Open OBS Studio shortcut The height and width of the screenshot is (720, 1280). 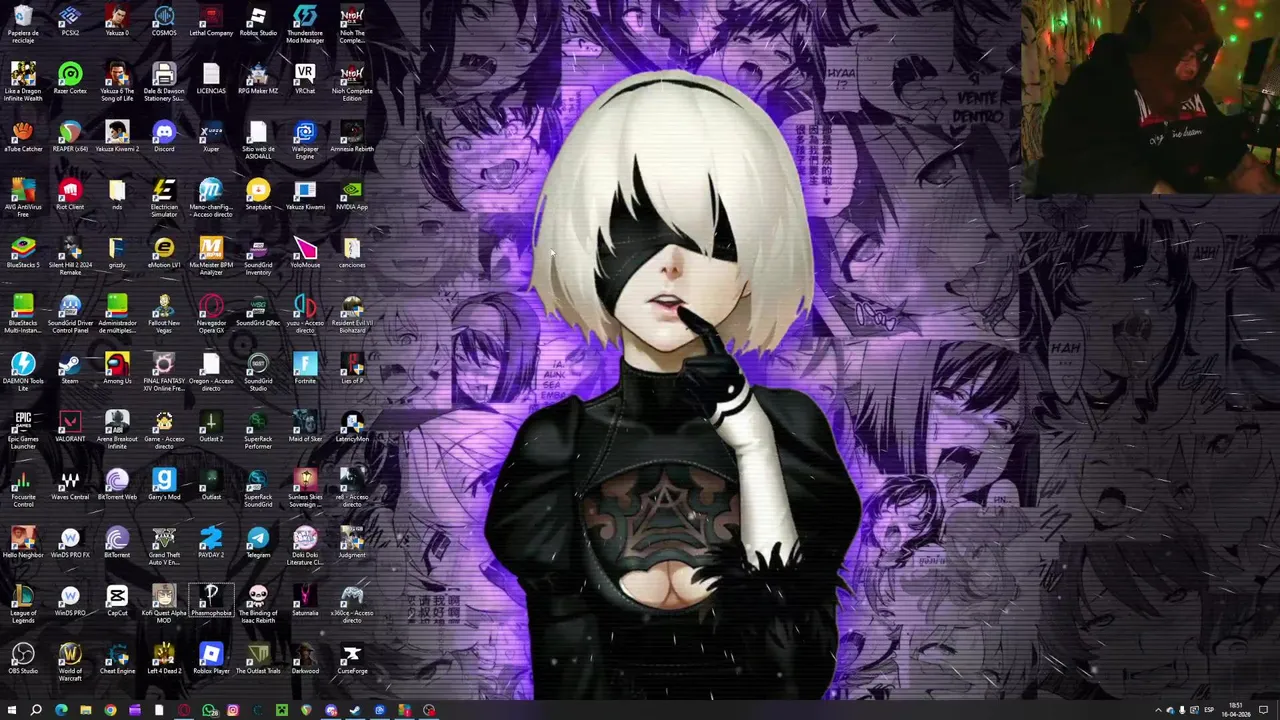pos(23,659)
